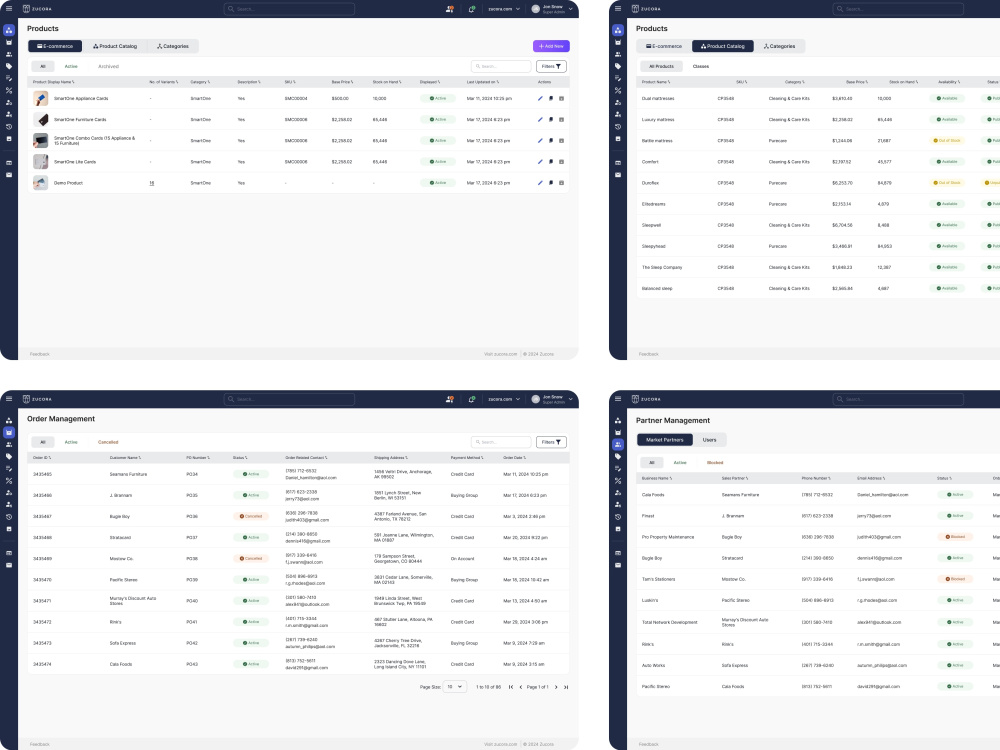Image resolution: width=1000 pixels, height=750 pixels.
Task: Select Cancelled filter tab in Order Management
Action: 108,442
